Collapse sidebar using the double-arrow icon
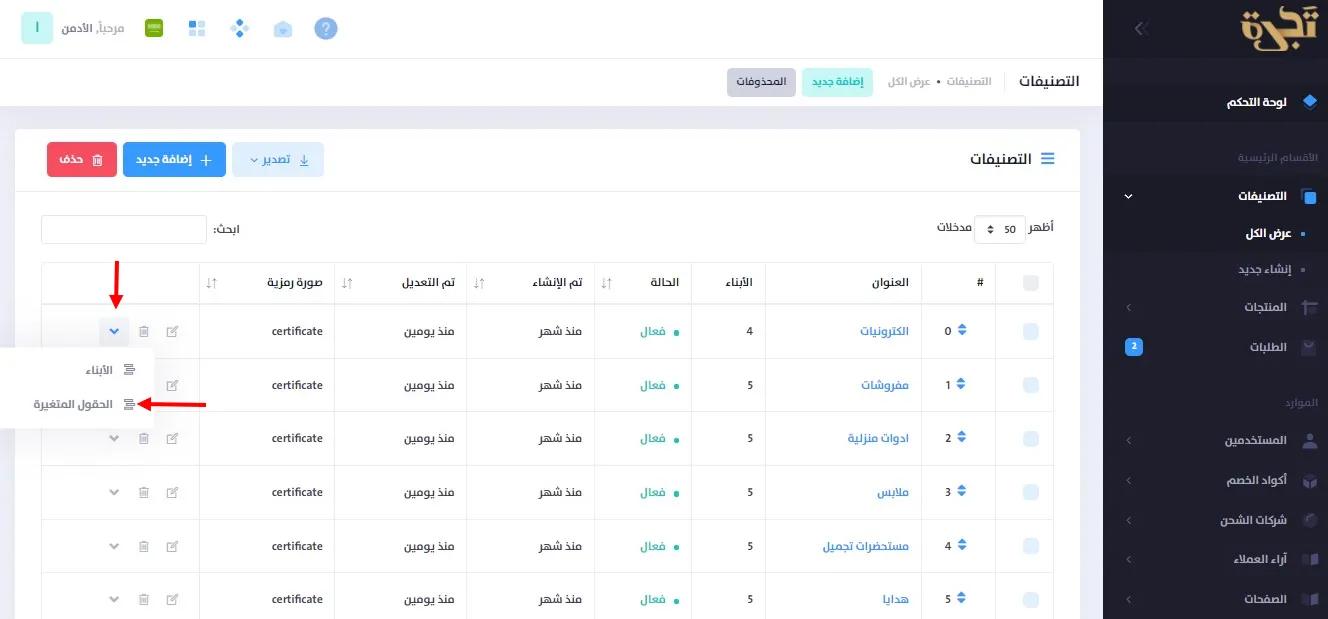Screen dimensions: 1328x619 (x=1141, y=29)
